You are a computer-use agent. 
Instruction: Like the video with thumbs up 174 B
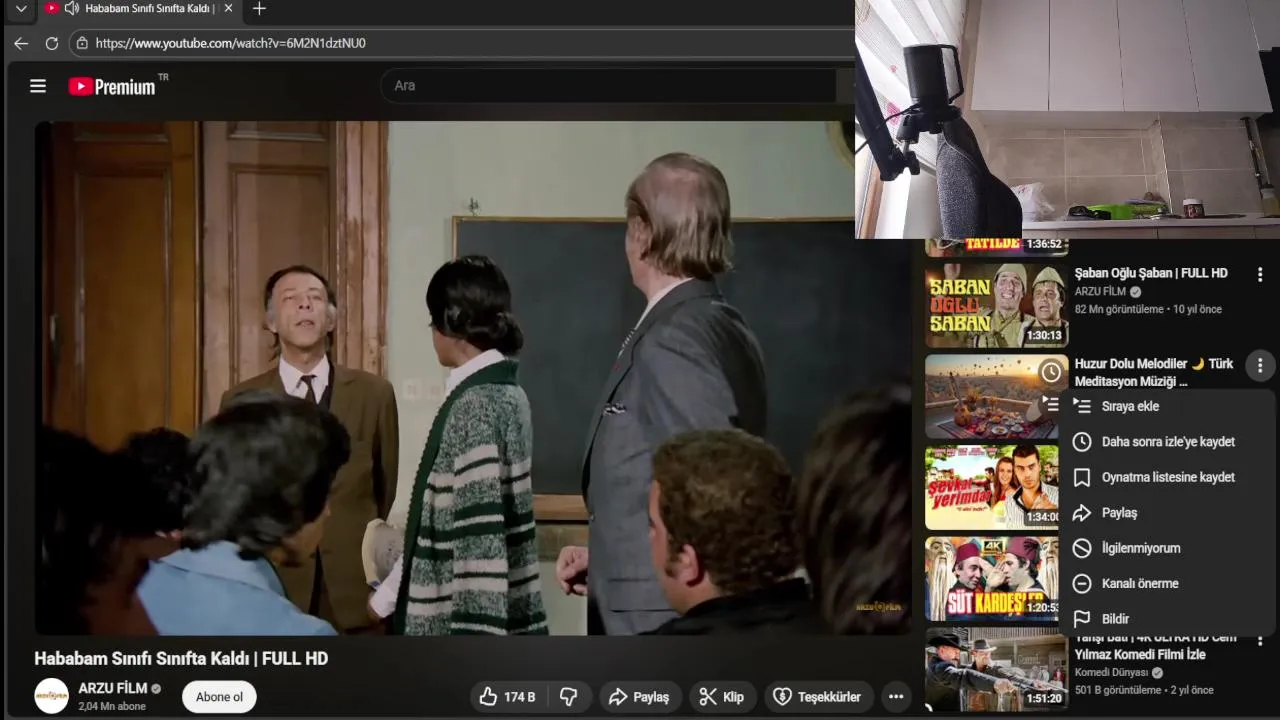pos(508,697)
